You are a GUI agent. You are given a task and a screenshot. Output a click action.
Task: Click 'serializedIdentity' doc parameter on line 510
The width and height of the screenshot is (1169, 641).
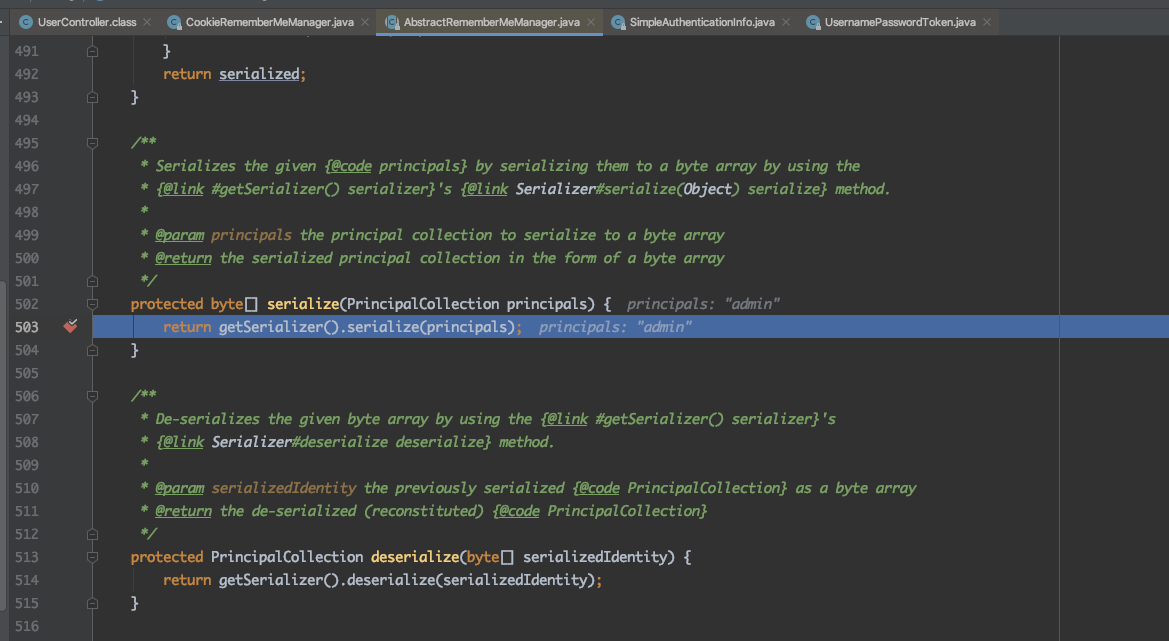(x=284, y=488)
